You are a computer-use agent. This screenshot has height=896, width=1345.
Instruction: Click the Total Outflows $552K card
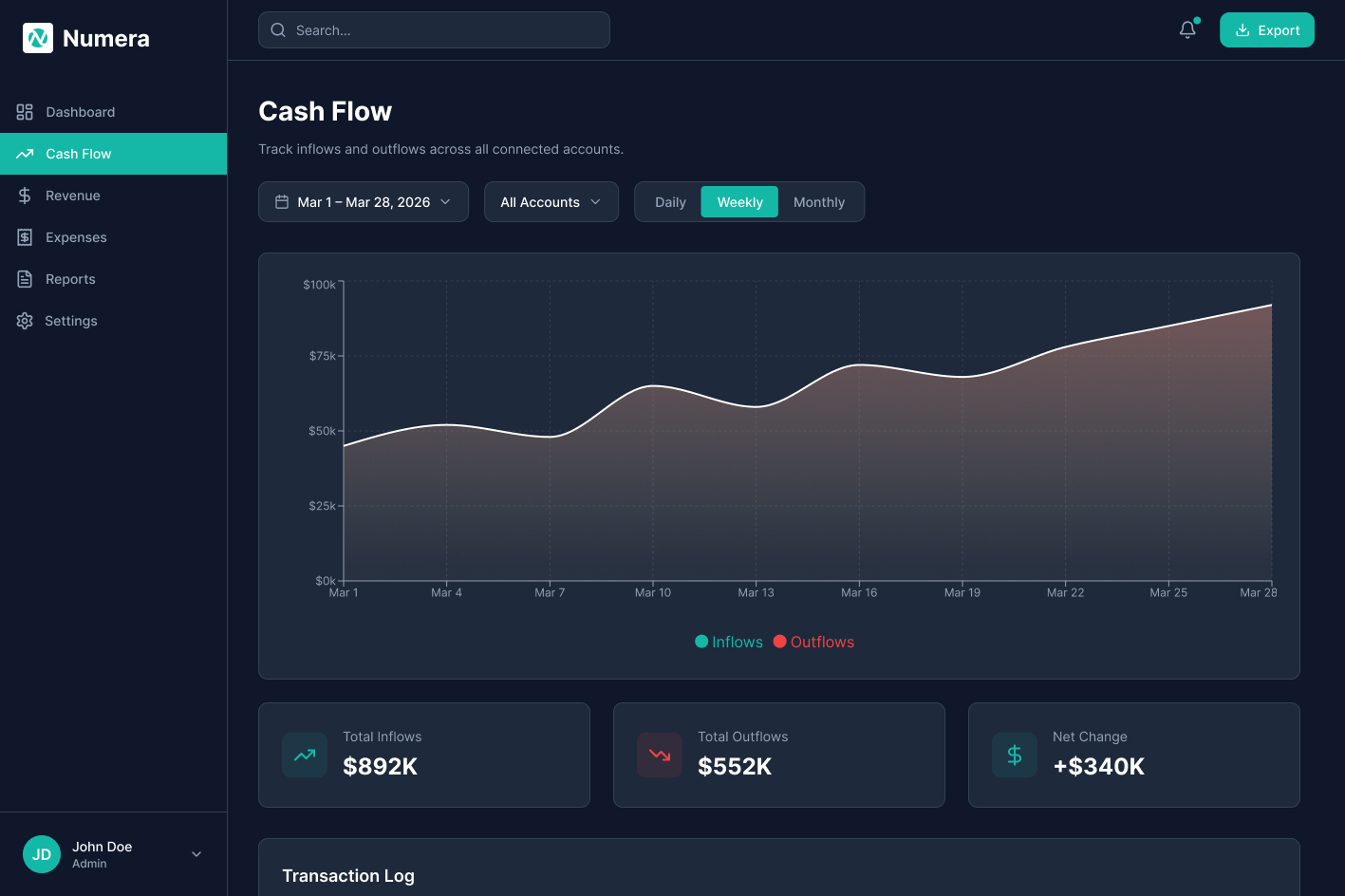coord(779,756)
